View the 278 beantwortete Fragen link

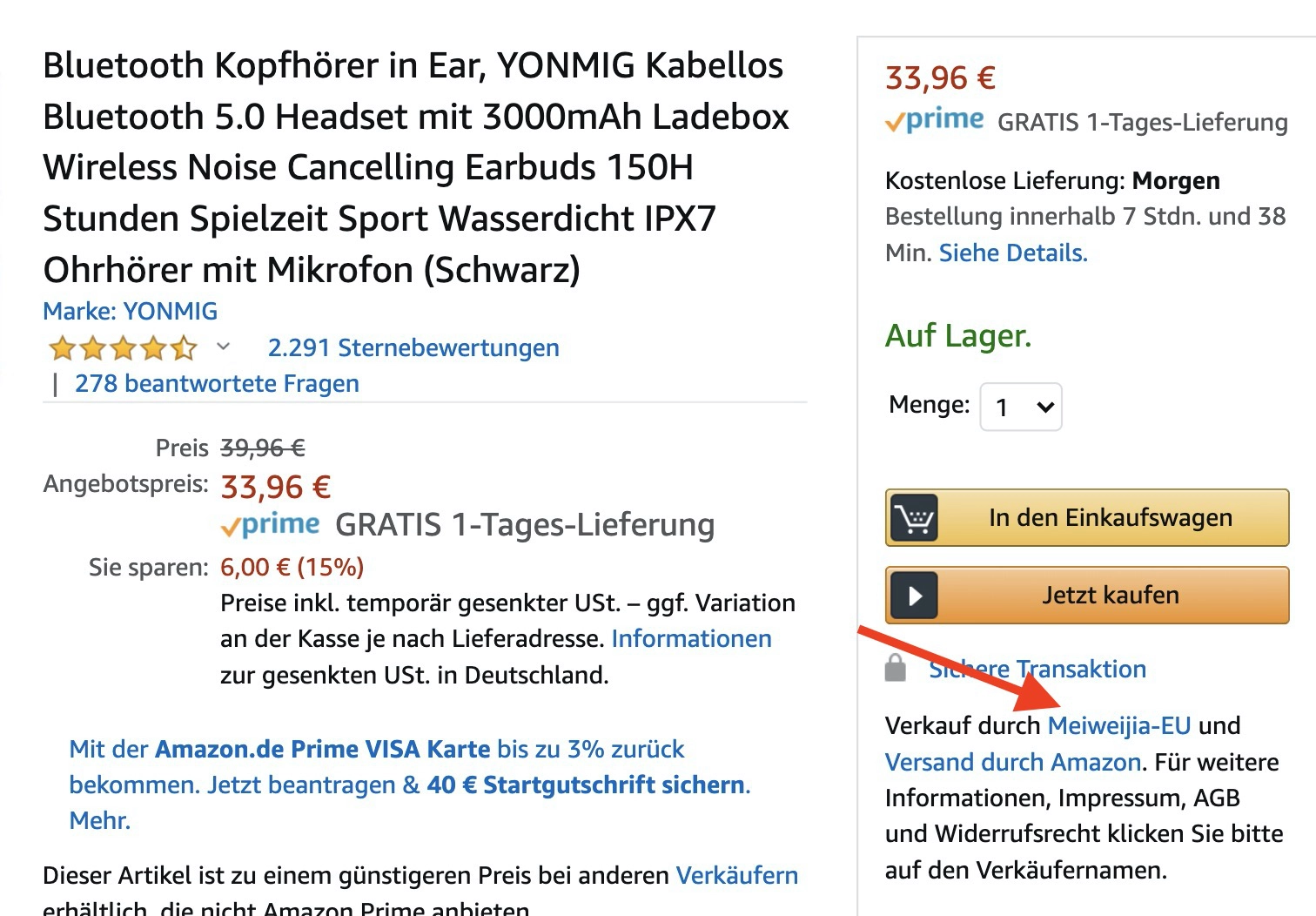[217, 383]
